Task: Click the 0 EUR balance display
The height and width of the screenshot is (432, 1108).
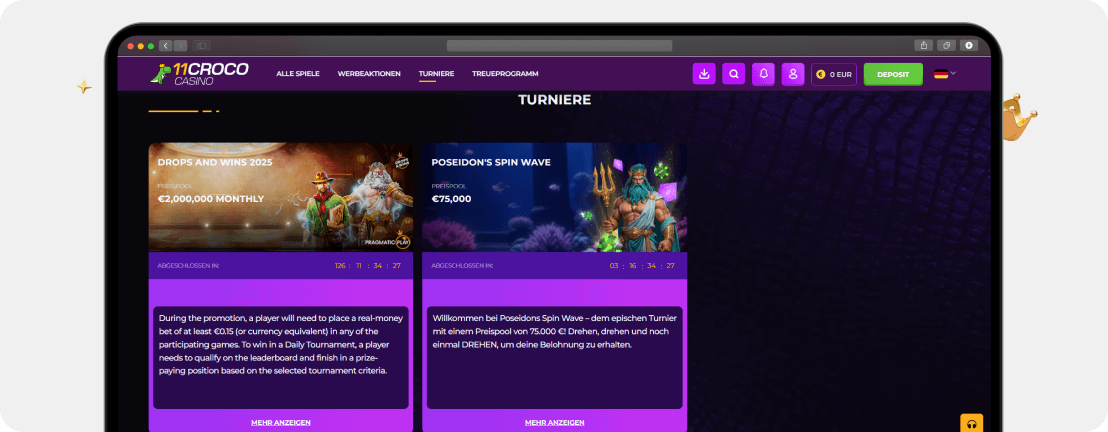Action: click(833, 74)
